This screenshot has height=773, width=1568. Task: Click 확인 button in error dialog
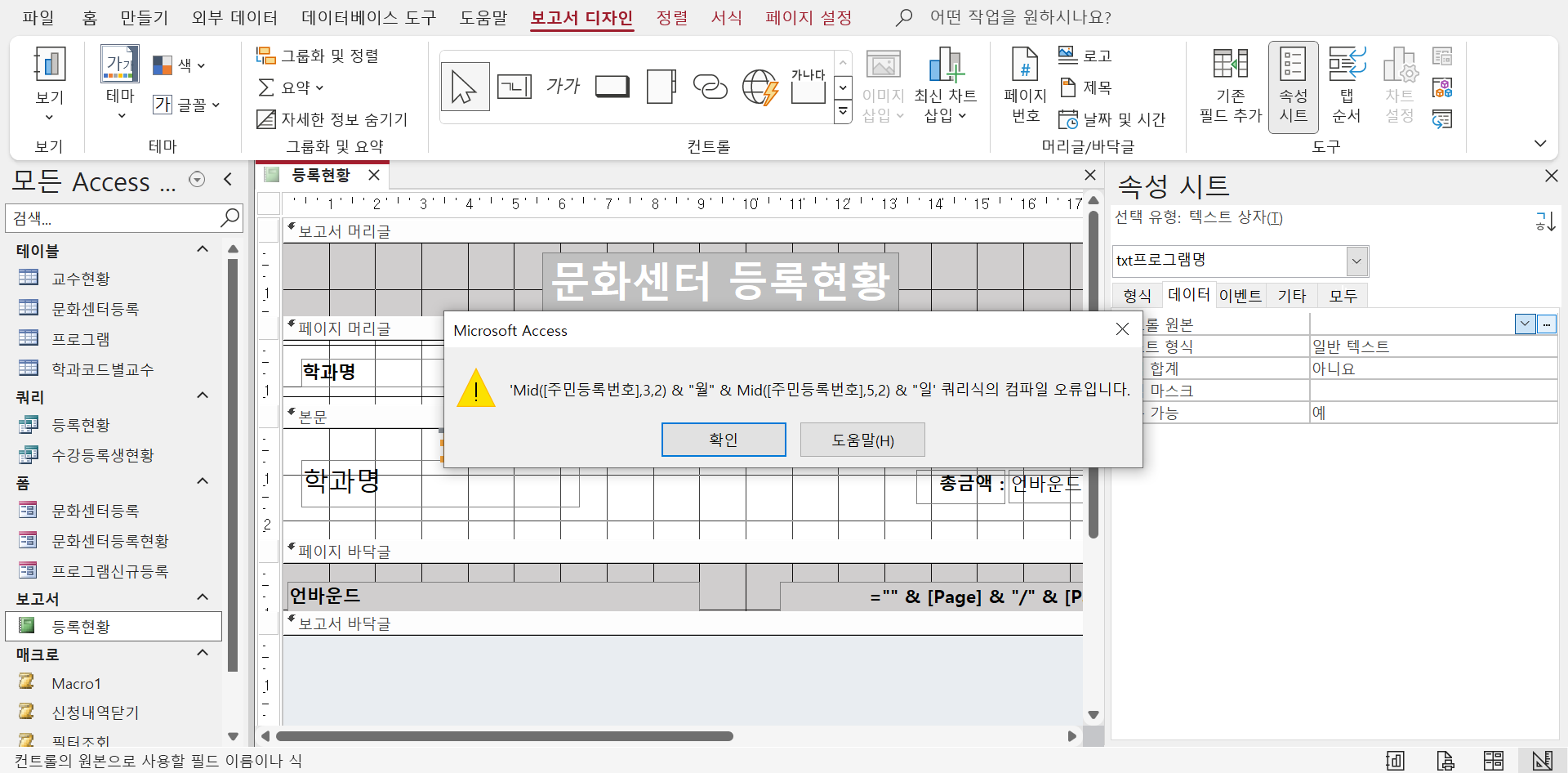(724, 440)
